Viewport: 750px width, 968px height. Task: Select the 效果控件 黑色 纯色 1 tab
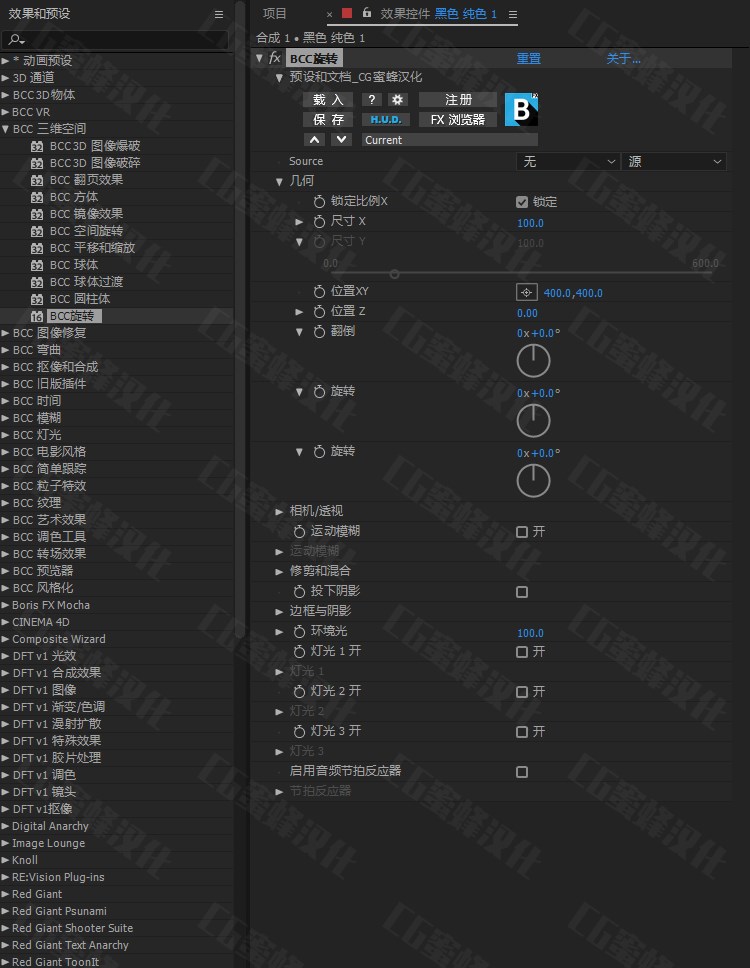[438, 14]
